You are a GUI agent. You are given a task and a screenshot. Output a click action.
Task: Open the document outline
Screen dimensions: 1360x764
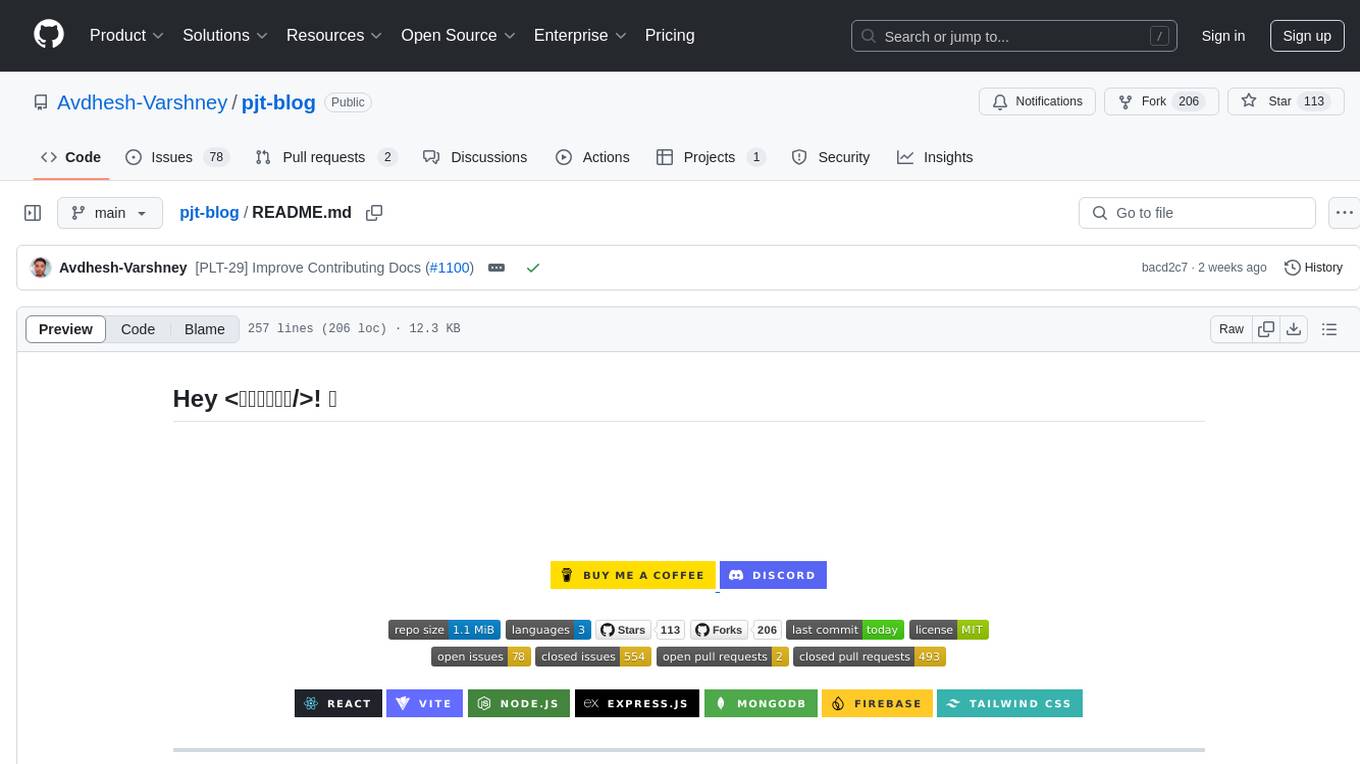click(x=1329, y=329)
